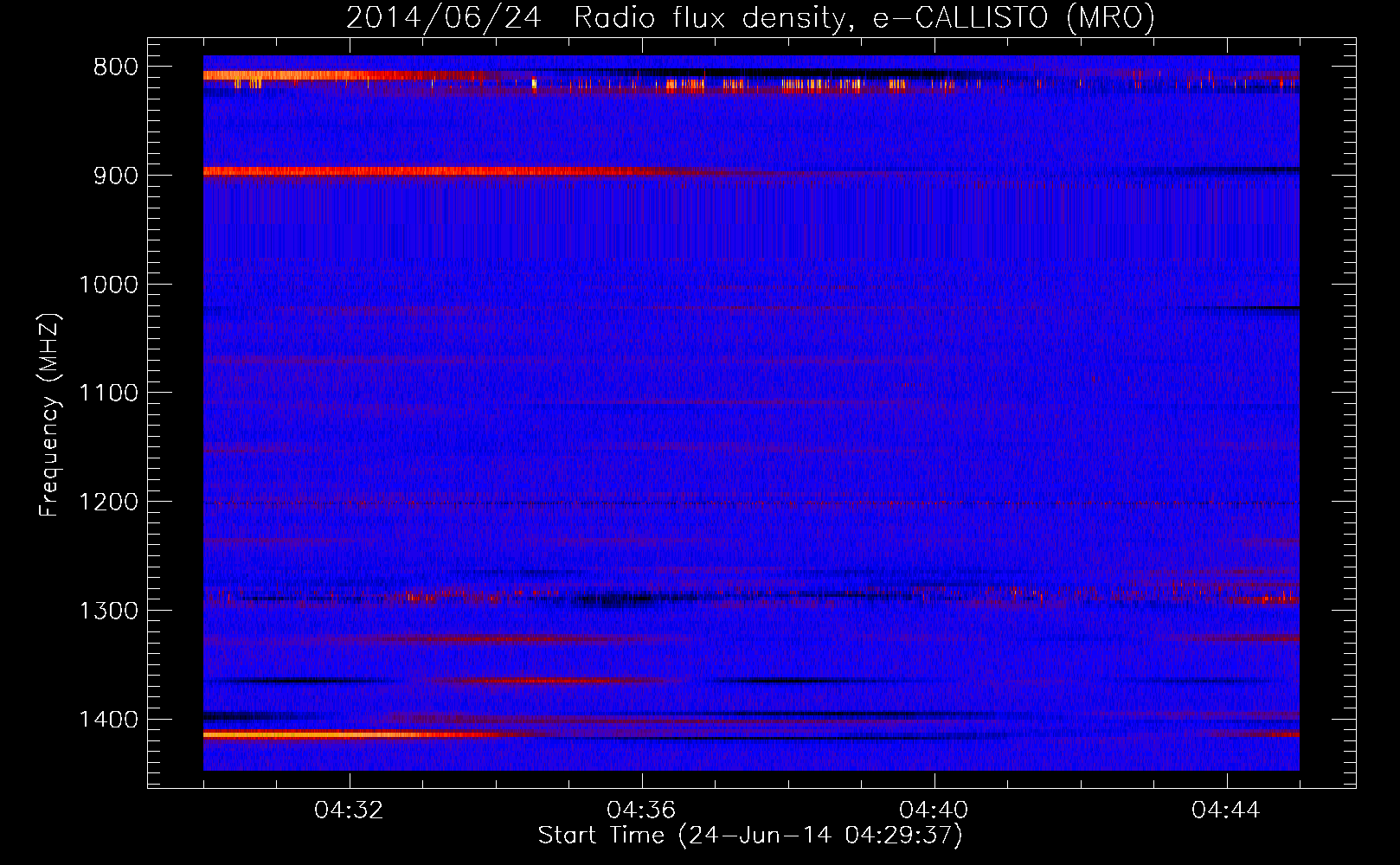Select the 1400 frequency axis label
This screenshot has width=1400, height=865.
coord(108,720)
